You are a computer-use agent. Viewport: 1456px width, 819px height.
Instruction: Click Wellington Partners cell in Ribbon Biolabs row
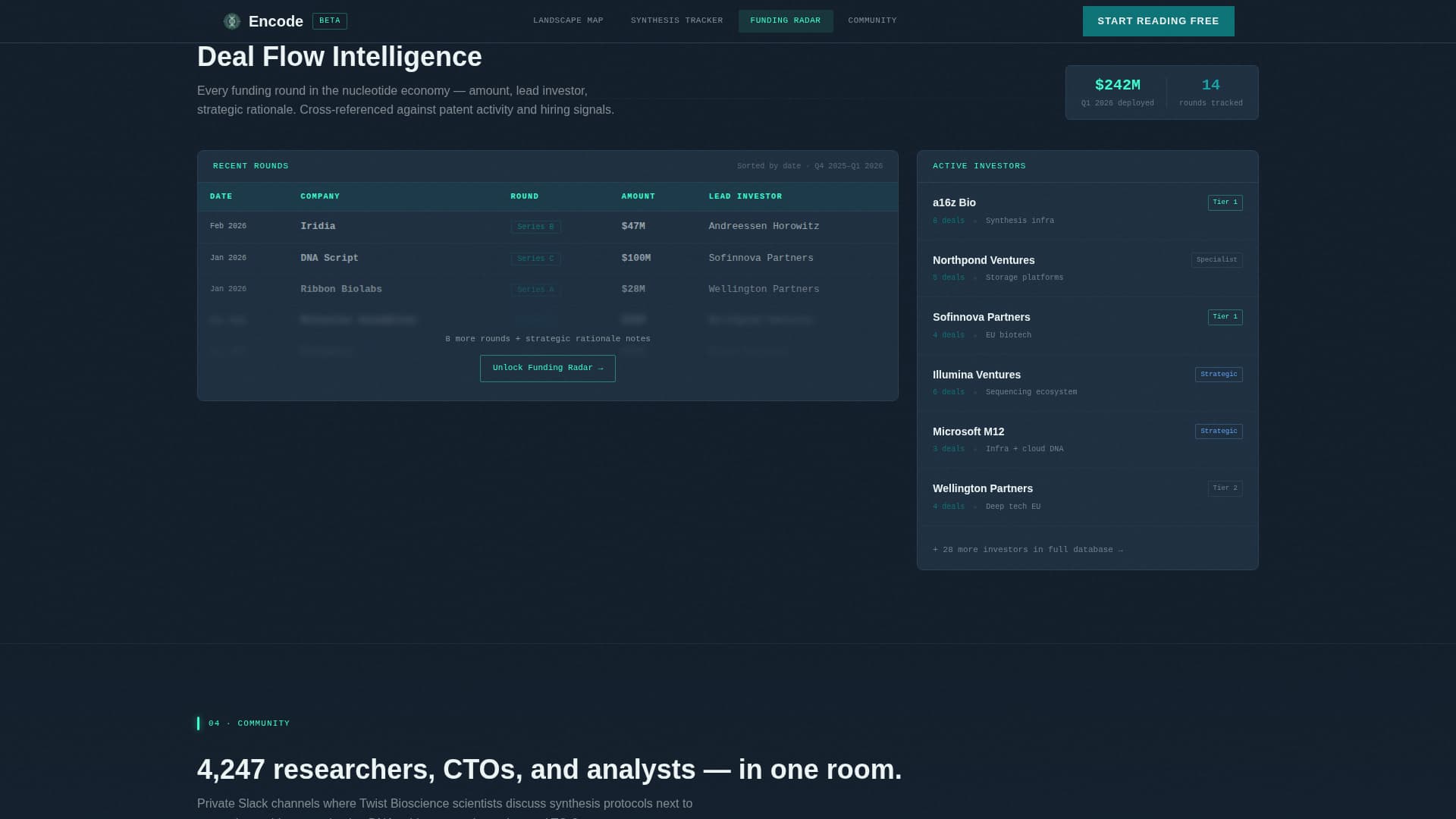(x=764, y=290)
